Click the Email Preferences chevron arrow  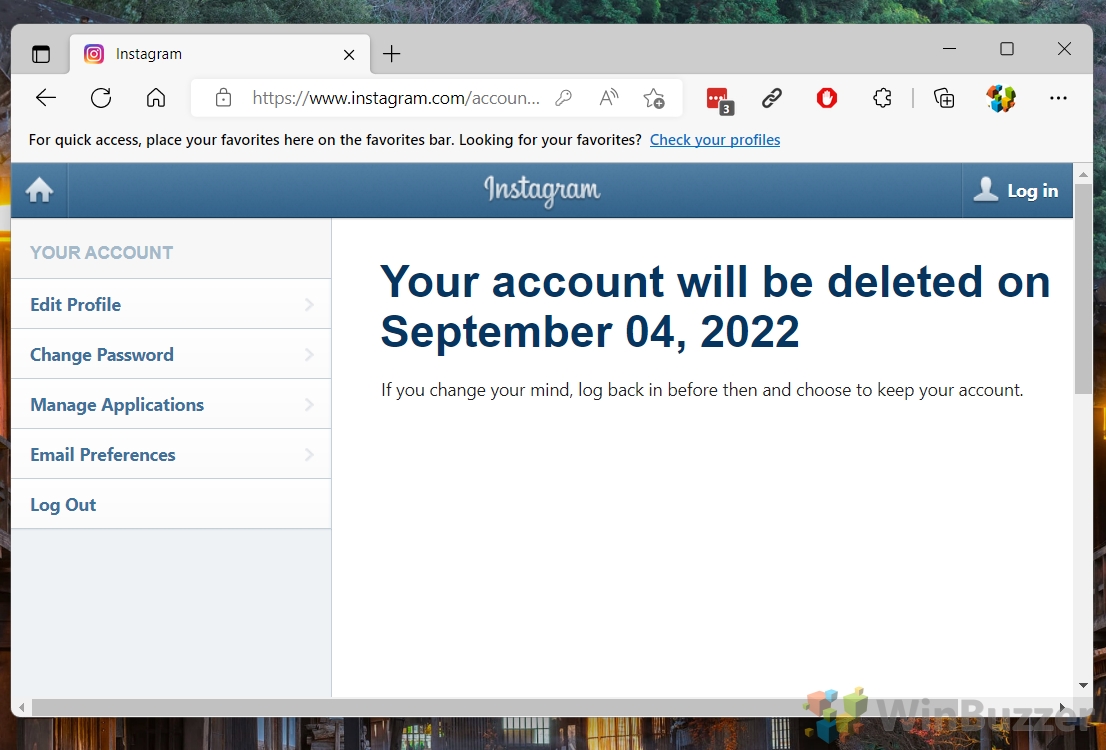pyautogui.click(x=309, y=454)
